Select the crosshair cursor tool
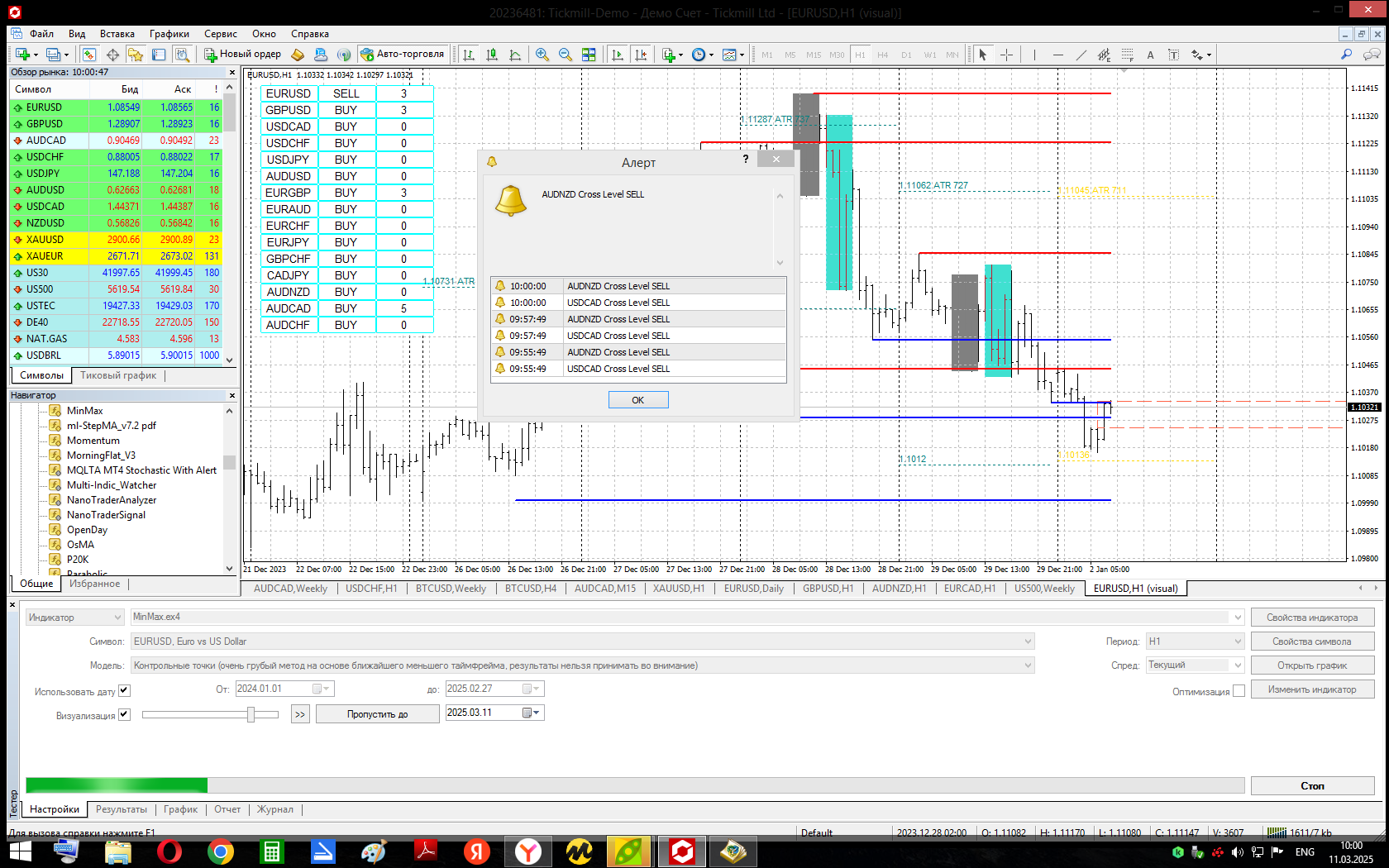Screen dimensions: 1389x868 [x=1006, y=55]
